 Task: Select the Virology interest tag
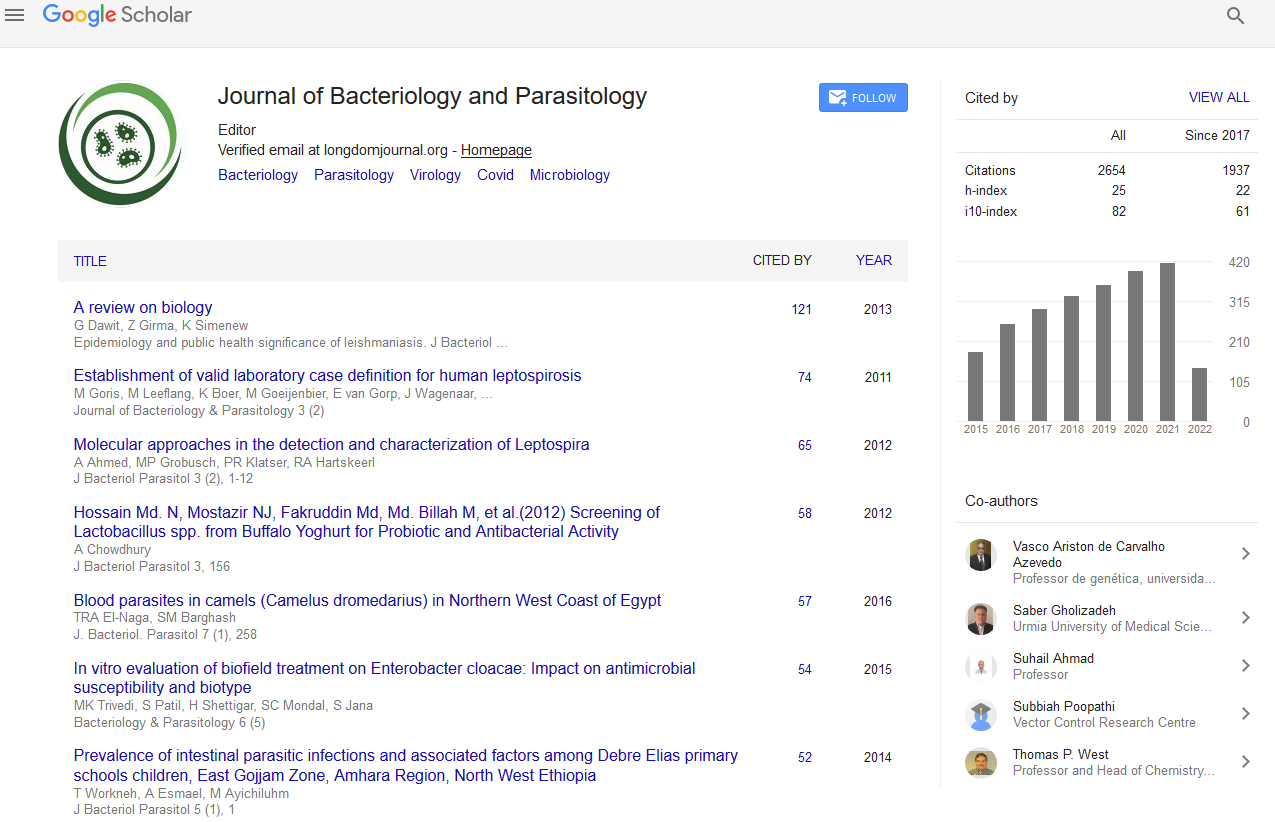pos(435,175)
